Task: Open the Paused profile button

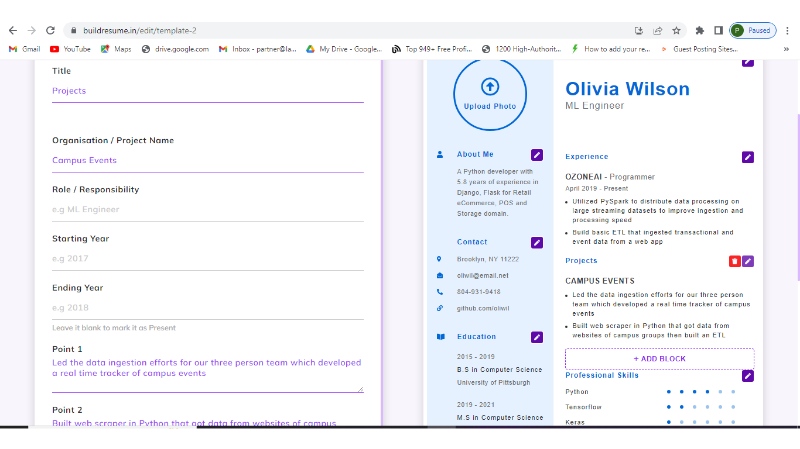Action: click(x=751, y=30)
